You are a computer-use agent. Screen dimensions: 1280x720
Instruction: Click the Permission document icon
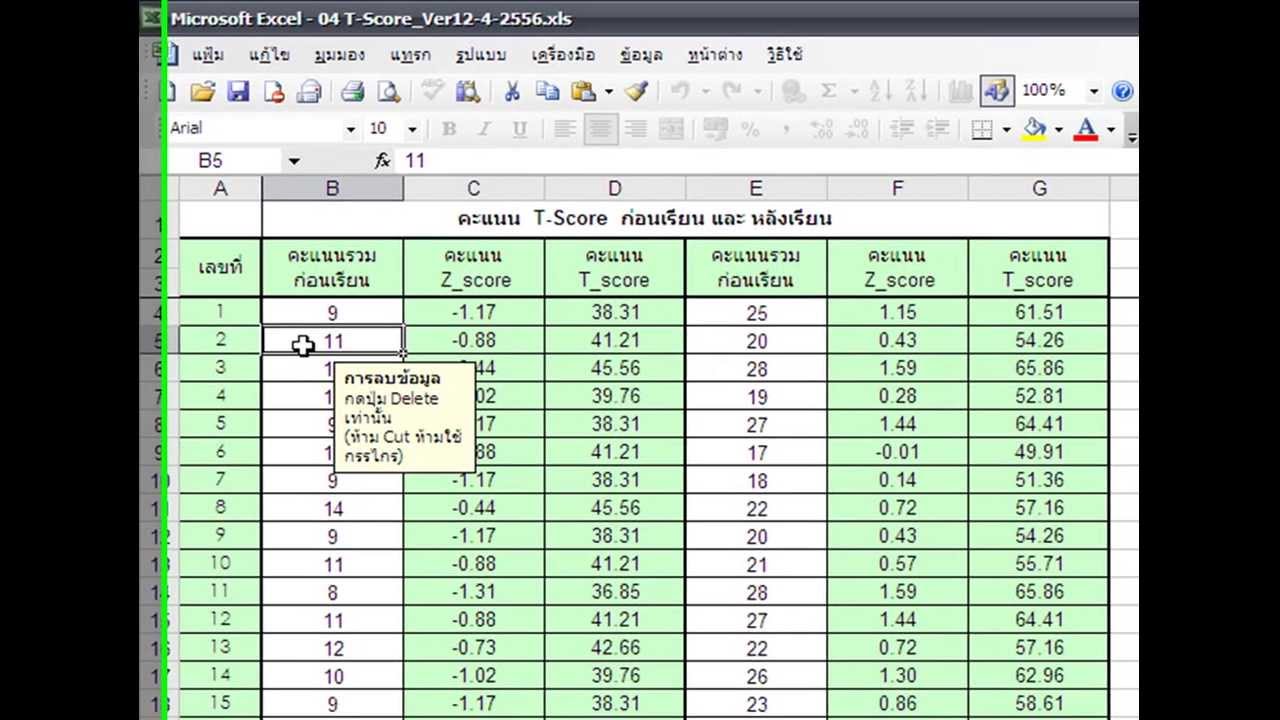click(x=274, y=92)
